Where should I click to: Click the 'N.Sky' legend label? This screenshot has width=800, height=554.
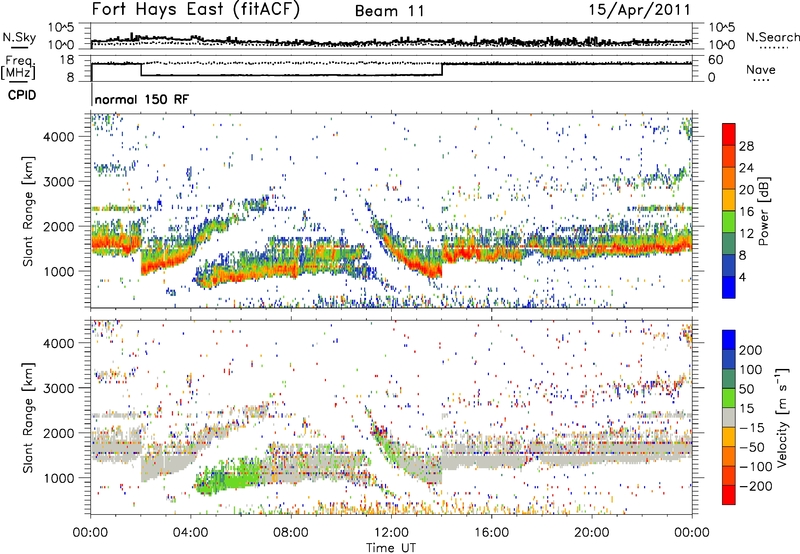pyautogui.click(x=19, y=37)
